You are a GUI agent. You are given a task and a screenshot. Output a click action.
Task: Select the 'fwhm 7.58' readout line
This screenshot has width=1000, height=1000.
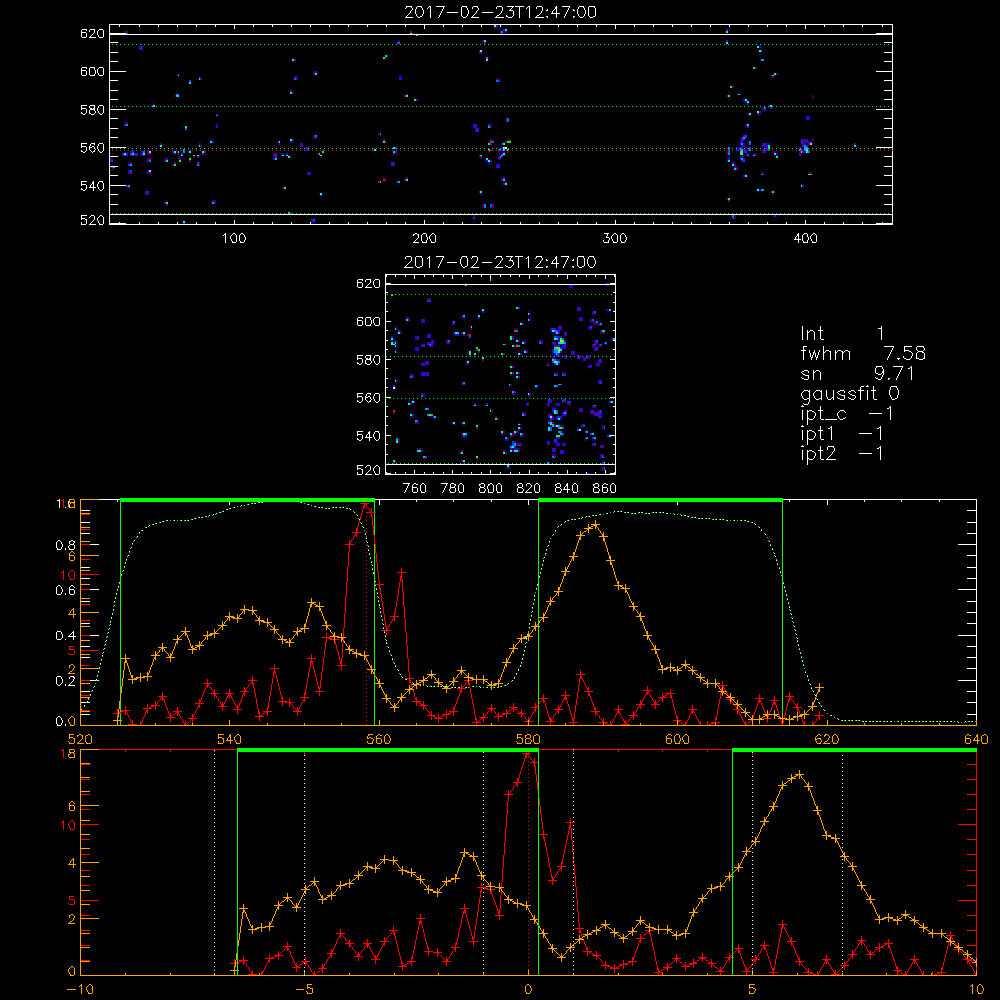(863, 353)
